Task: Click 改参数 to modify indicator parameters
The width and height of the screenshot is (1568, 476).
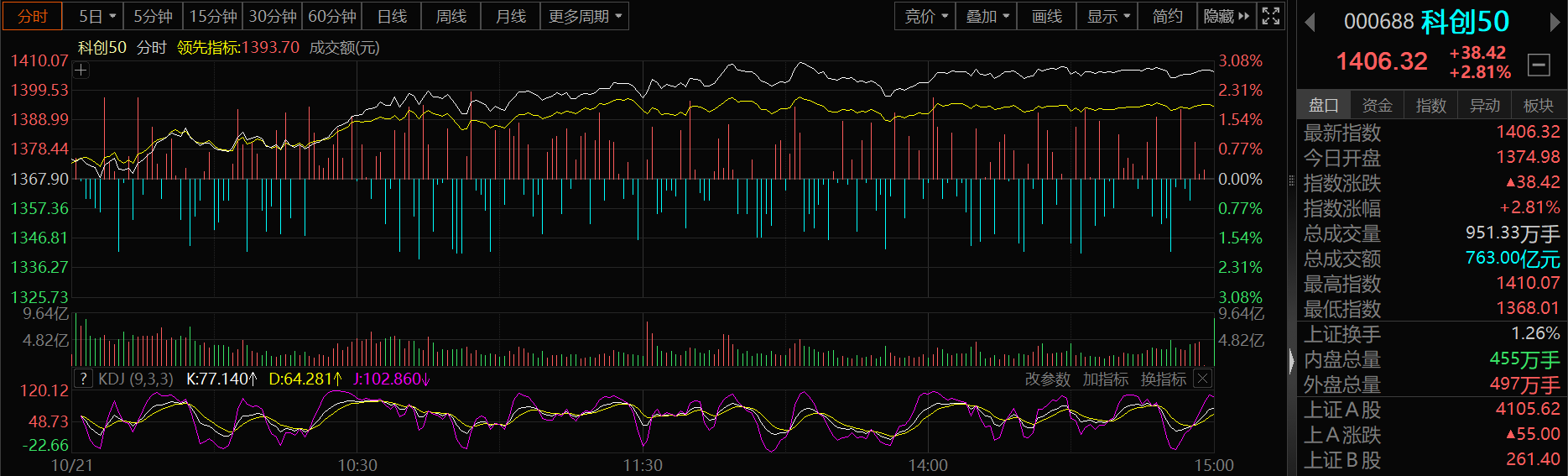Action: (x=1047, y=379)
